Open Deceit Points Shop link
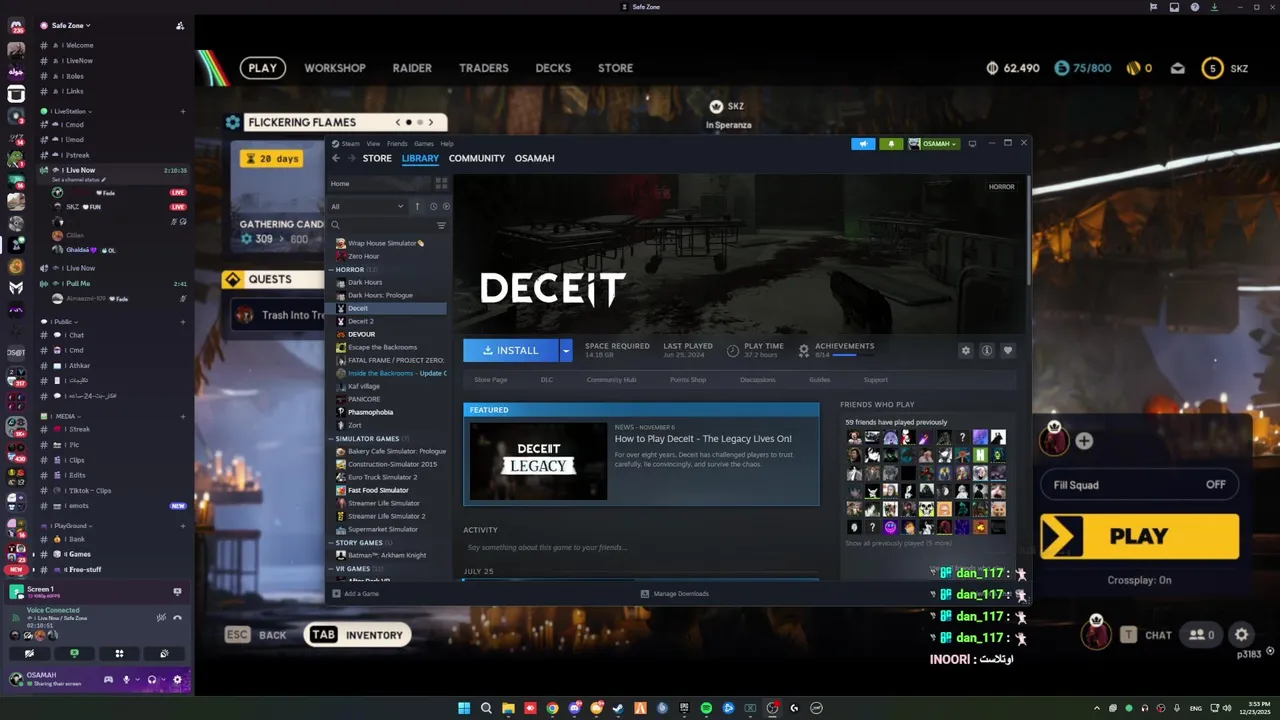This screenshot has height=720, width=1280. [688, 380]
